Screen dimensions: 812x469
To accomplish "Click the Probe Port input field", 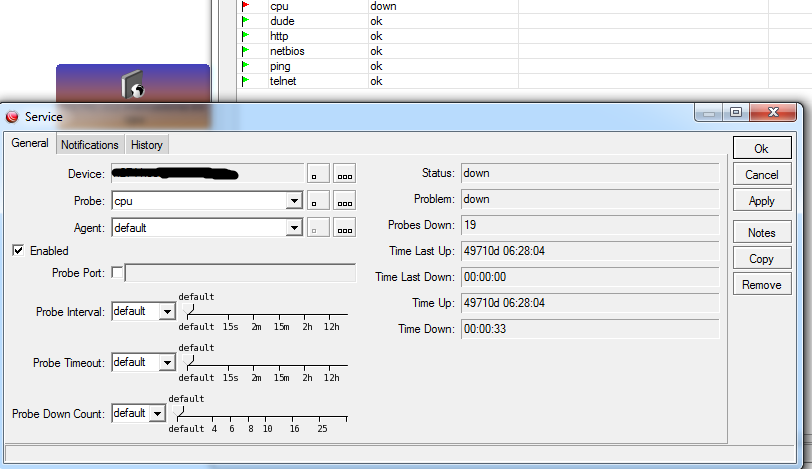I will click(240, 273).
